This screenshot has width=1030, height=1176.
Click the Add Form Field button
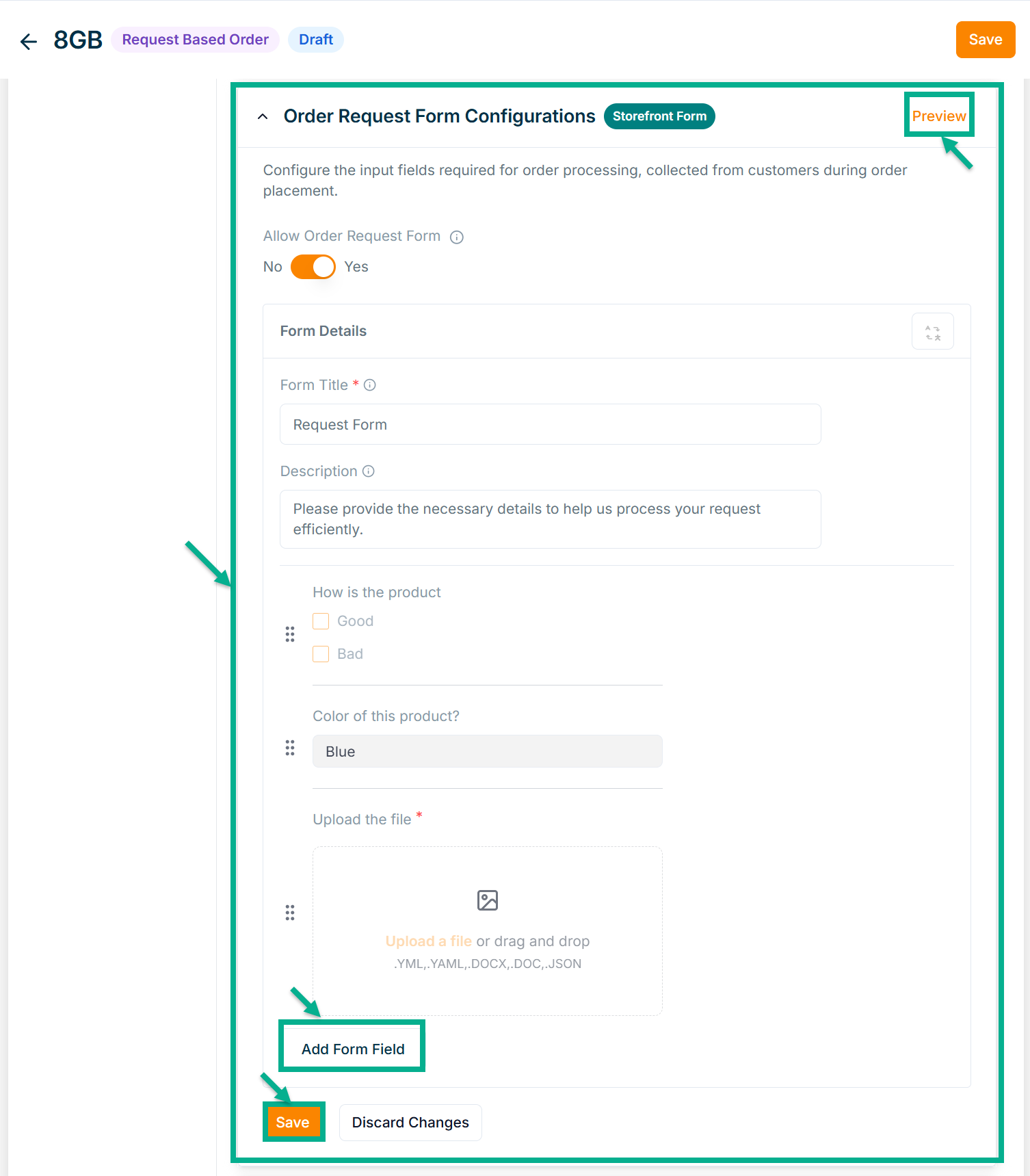[x=353, y=1049]
